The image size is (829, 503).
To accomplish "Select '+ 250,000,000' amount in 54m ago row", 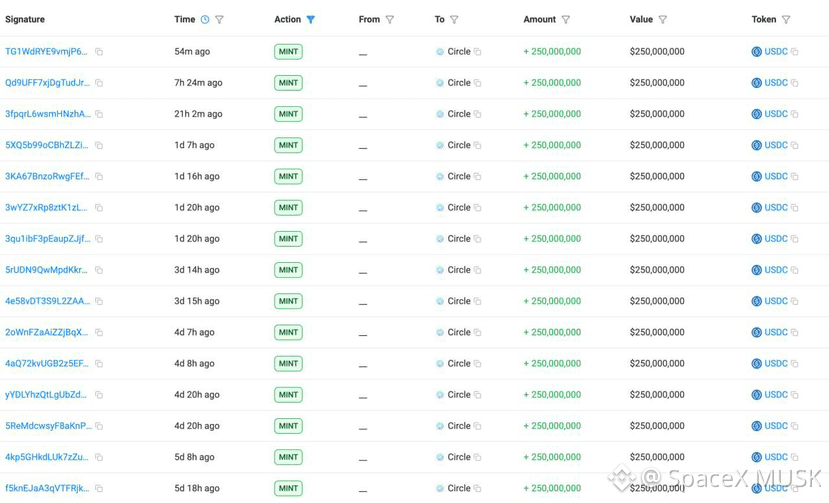I will point(552,51).
